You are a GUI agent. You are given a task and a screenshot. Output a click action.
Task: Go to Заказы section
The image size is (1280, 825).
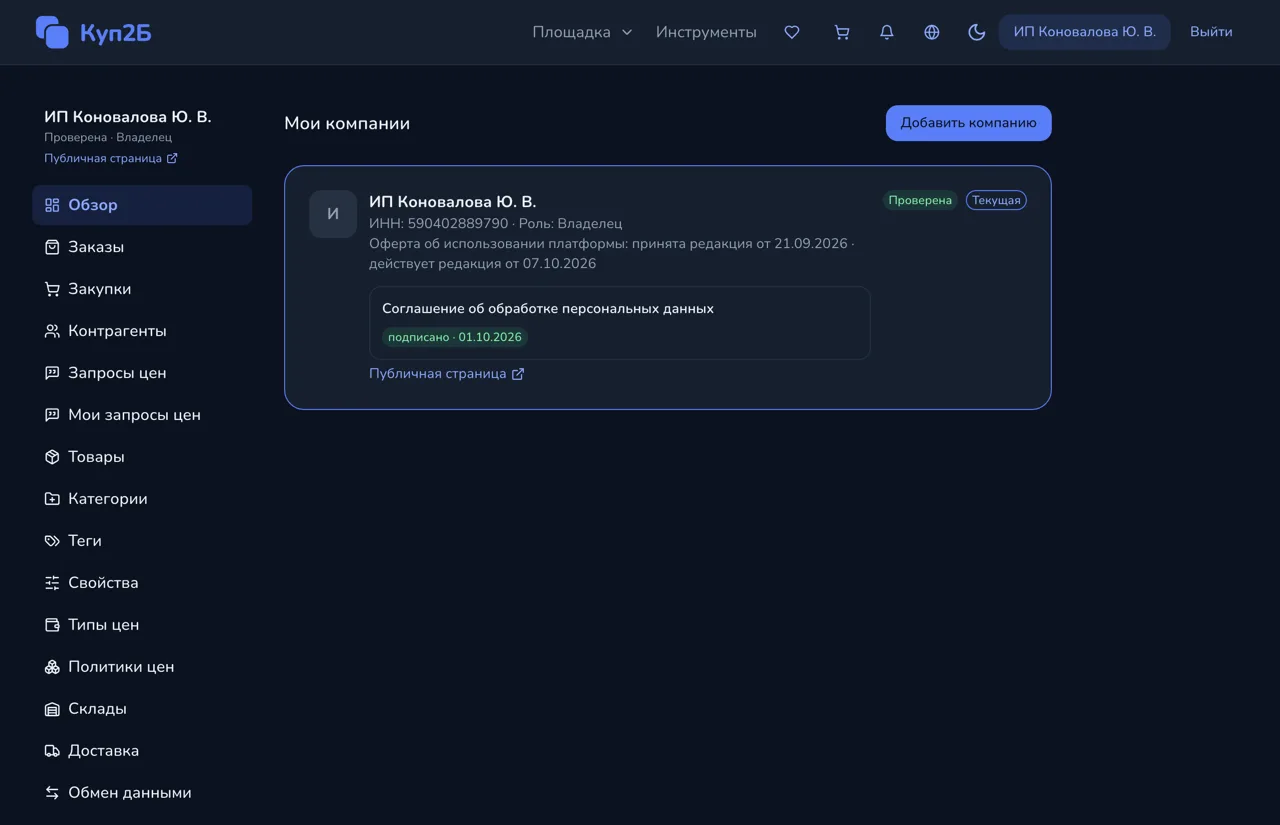pyautogui.click(x=142, y=247)
